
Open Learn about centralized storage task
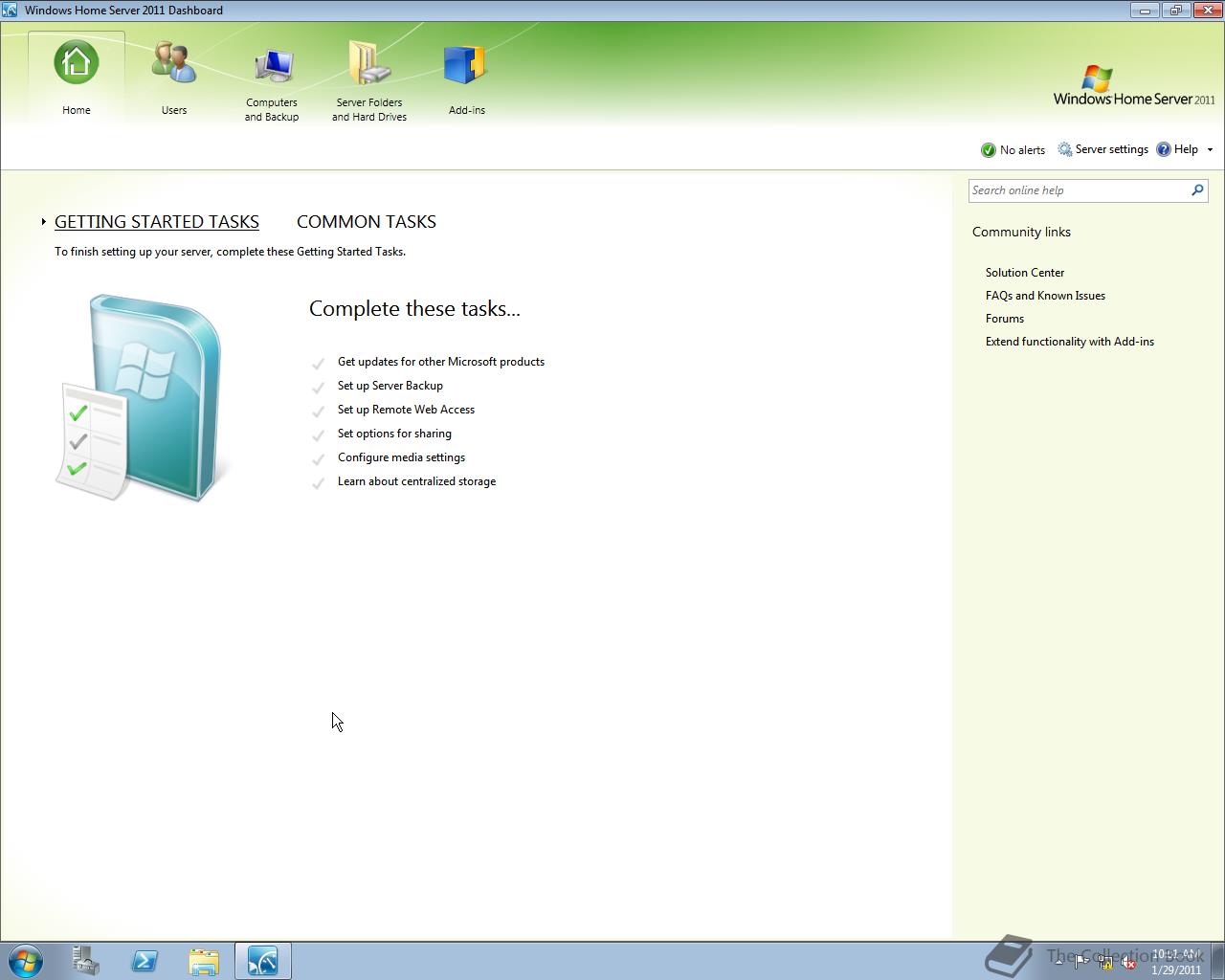416,481
